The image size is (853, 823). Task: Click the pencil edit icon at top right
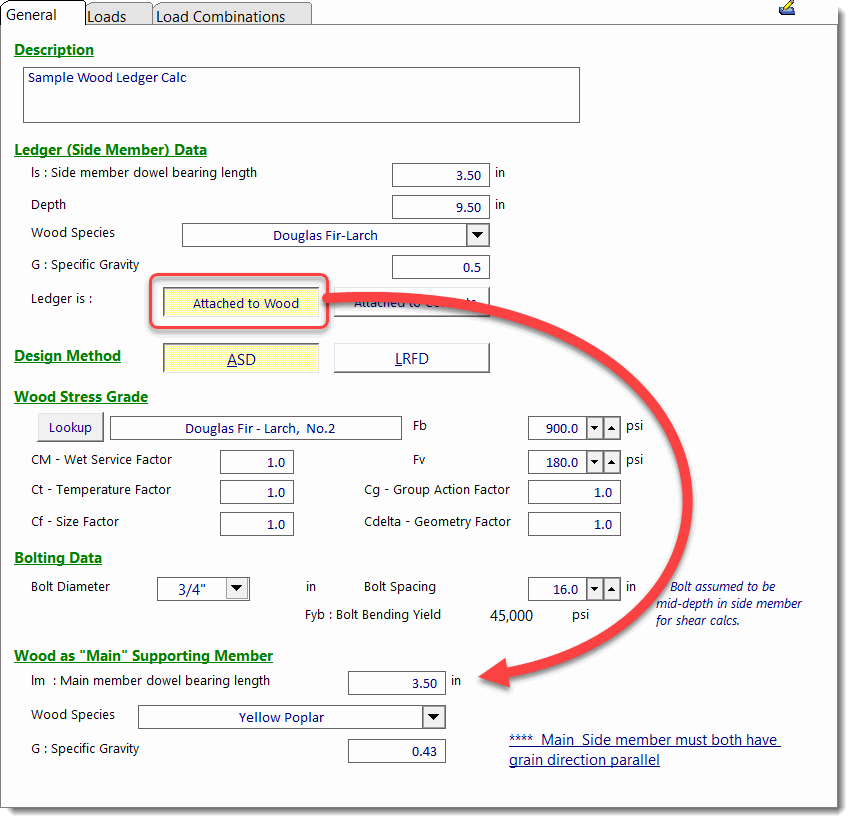pyautogui.click(x=786, y=8)
